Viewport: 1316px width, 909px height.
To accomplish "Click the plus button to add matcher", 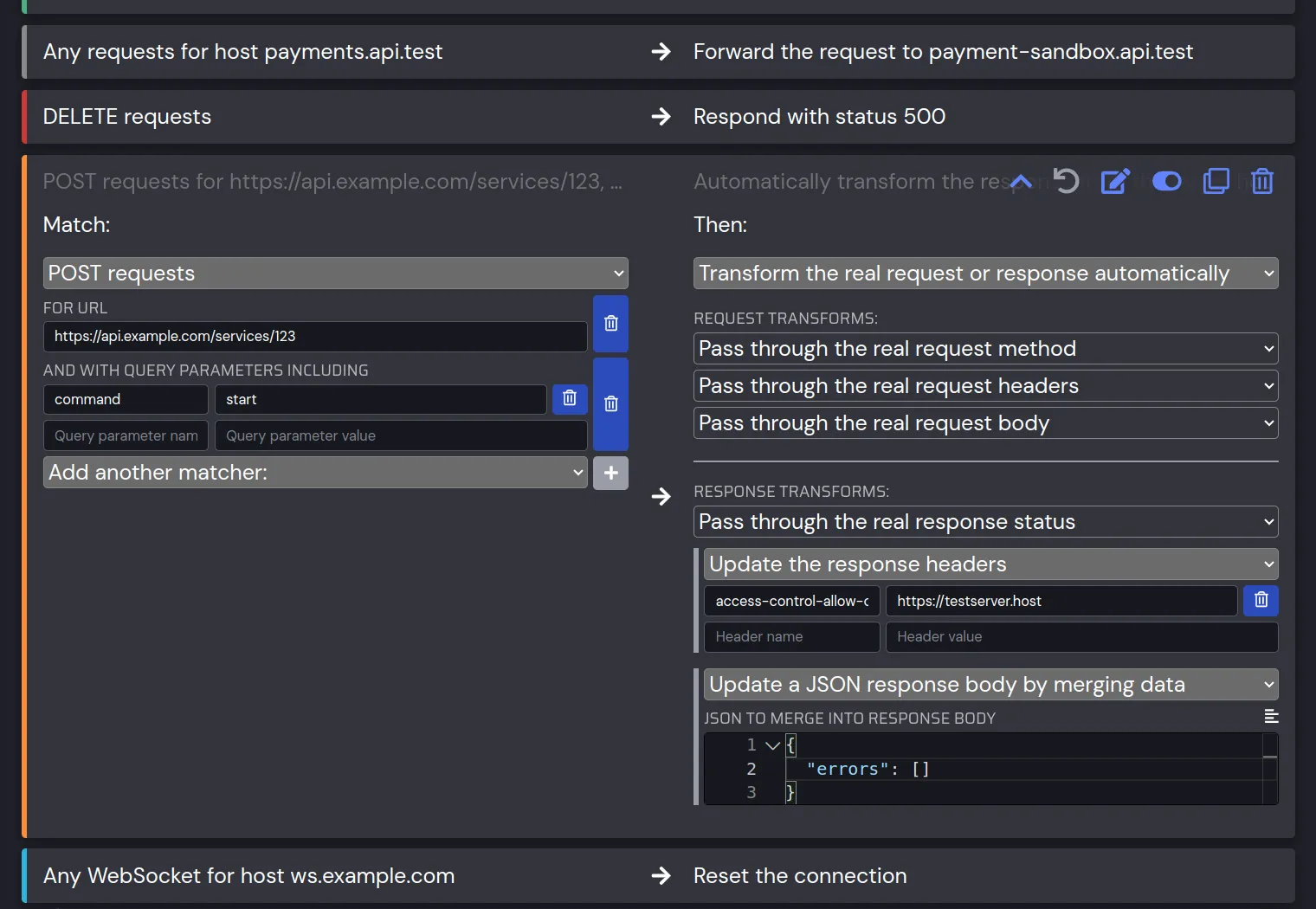I will coord(610,473).
